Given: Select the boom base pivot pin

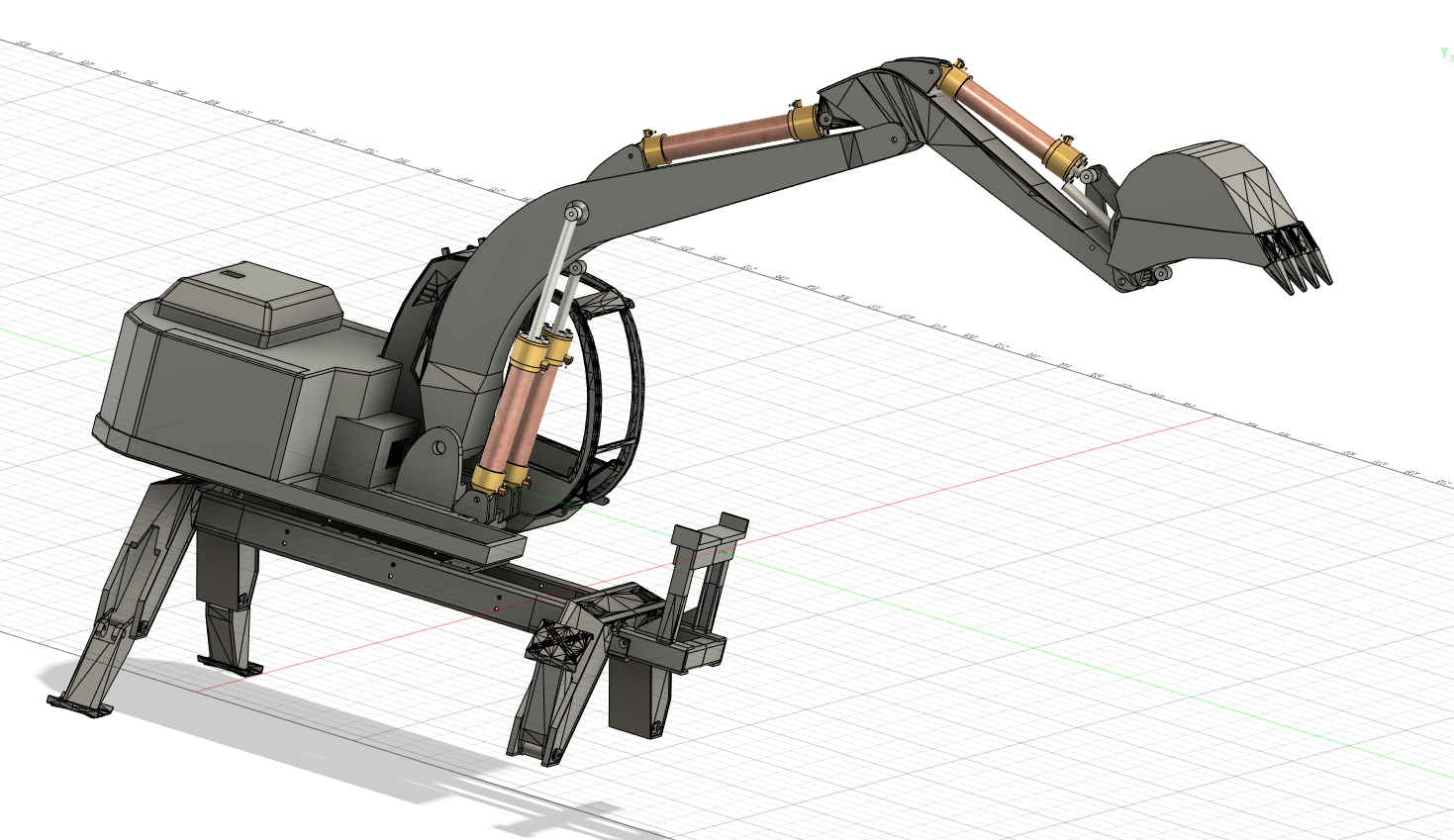Looking at the screenshot, I should click(437, 448).
